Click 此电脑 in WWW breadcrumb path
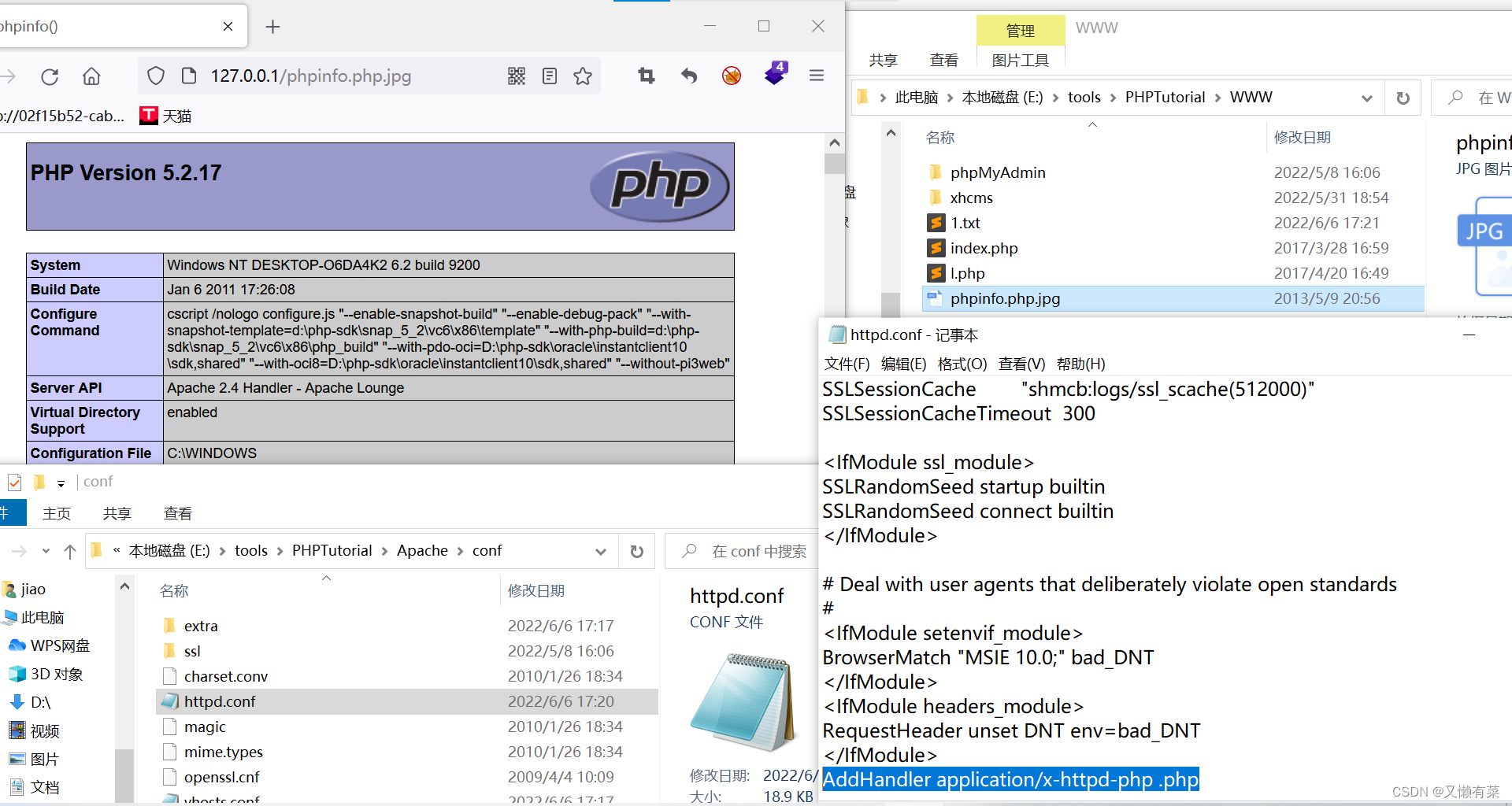This screenshot has height=806, width=1512. click(916, 97)
